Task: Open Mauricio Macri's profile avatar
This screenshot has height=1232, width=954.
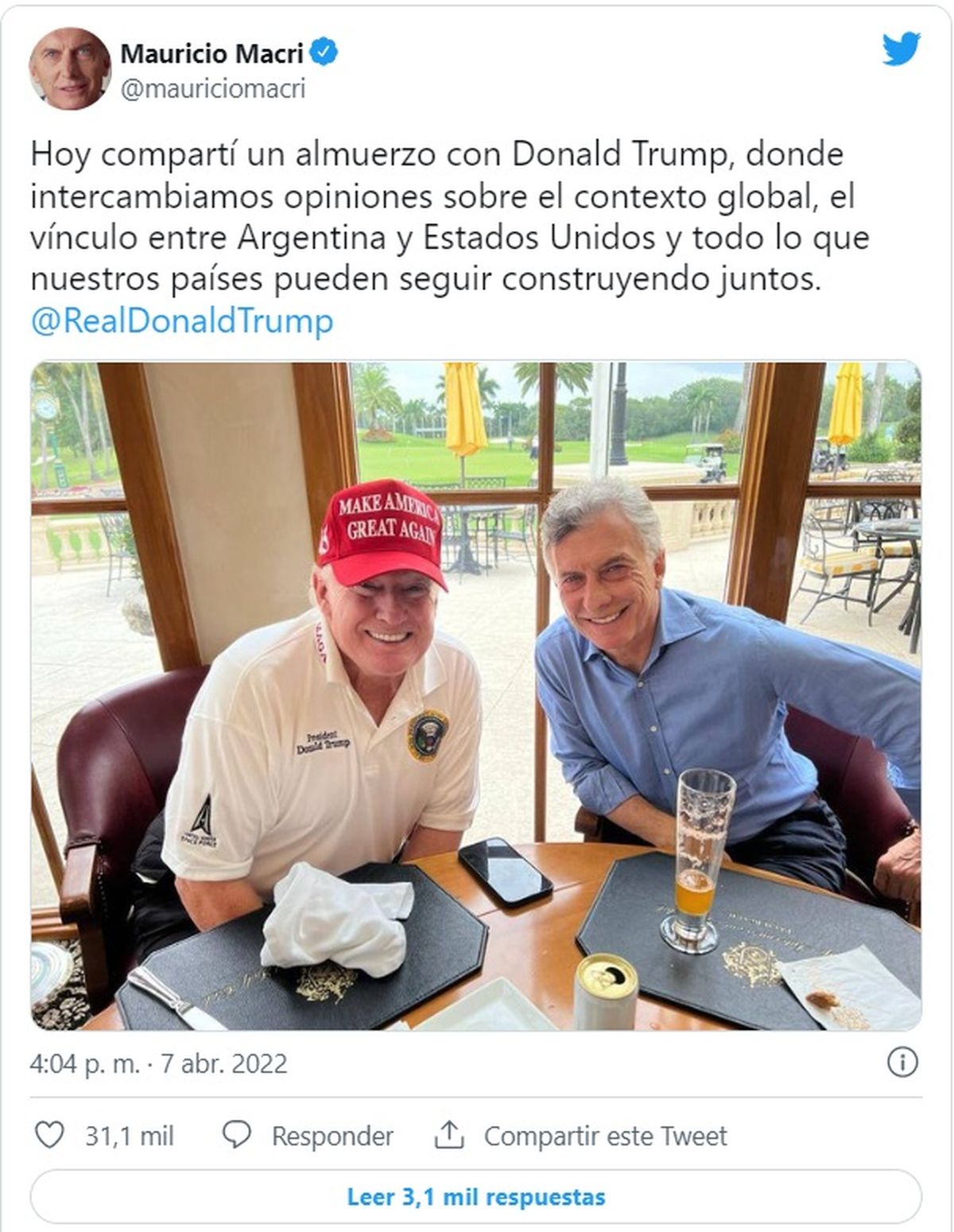Action: tap(70, 68)
